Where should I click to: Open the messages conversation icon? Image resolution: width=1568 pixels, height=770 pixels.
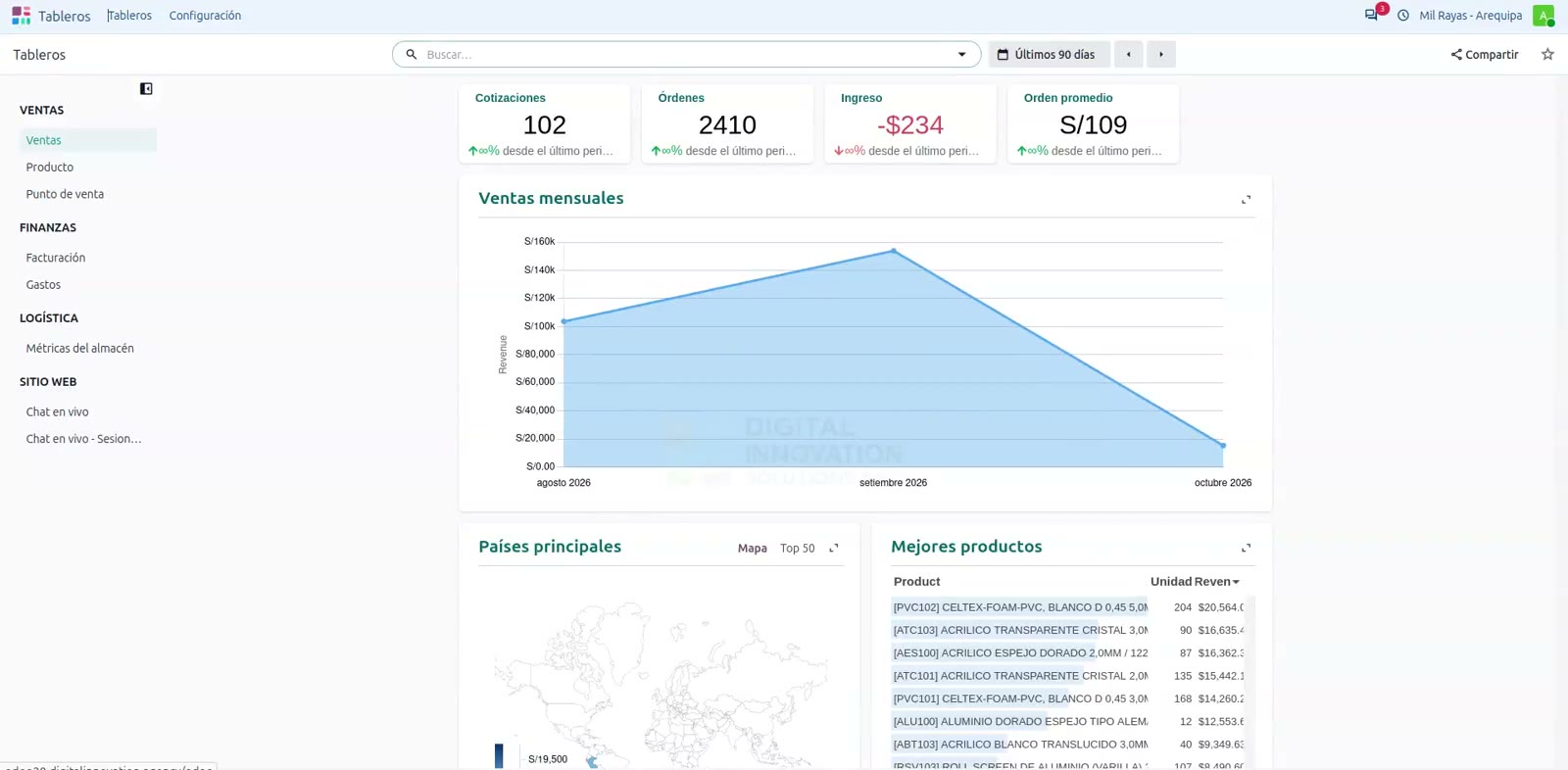1371,15
